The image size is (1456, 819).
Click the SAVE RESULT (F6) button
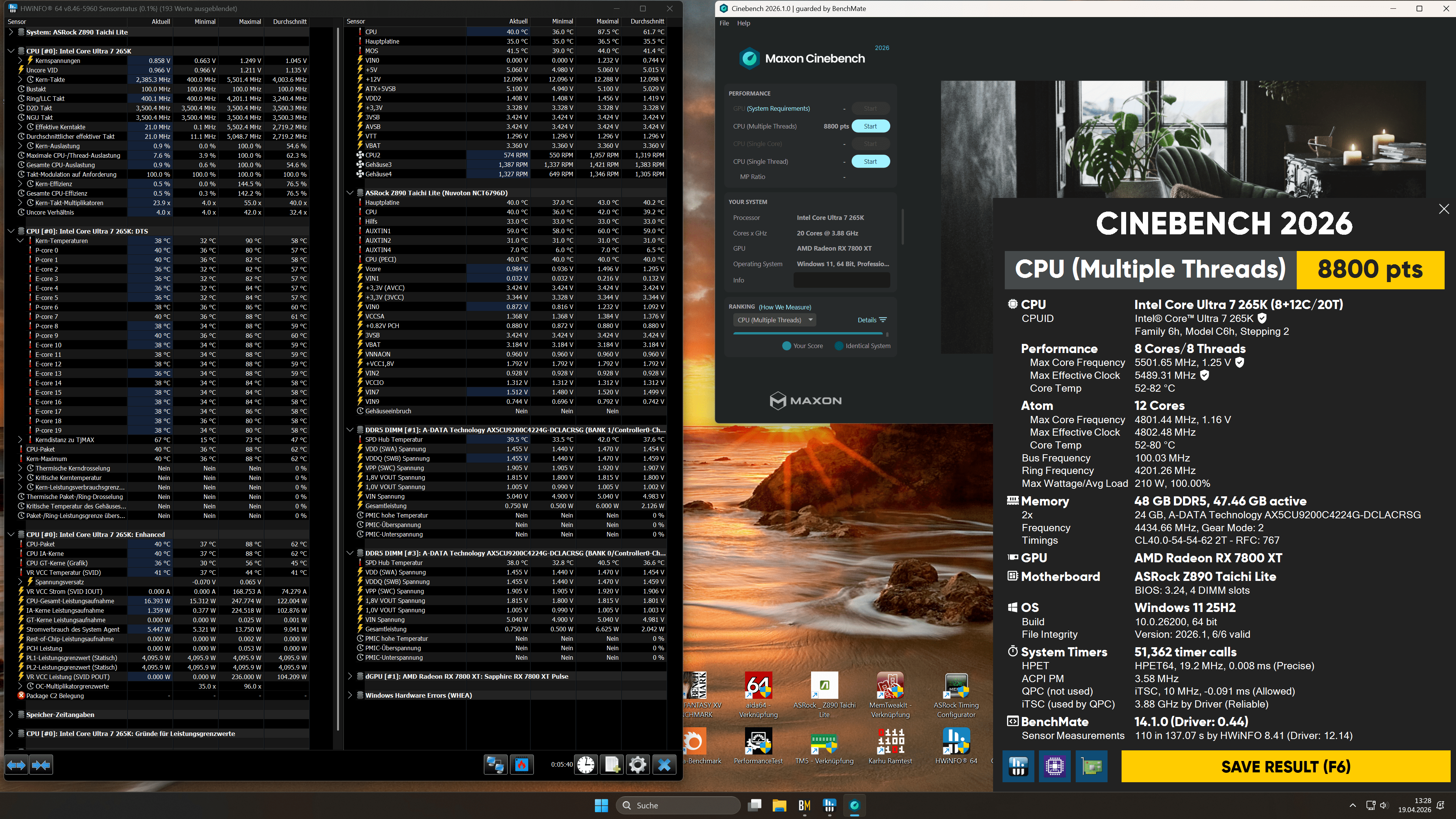(1285, 766)
